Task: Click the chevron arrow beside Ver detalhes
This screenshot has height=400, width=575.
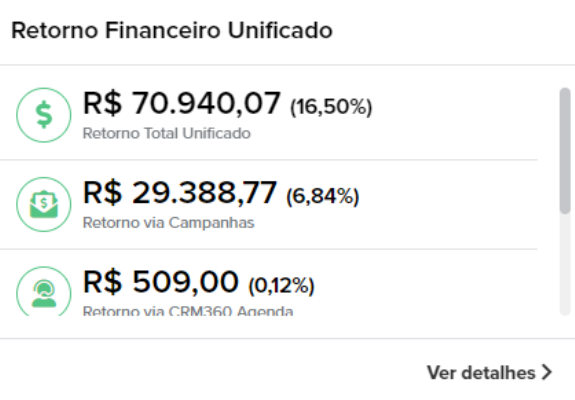Action: tap(547, 373)
